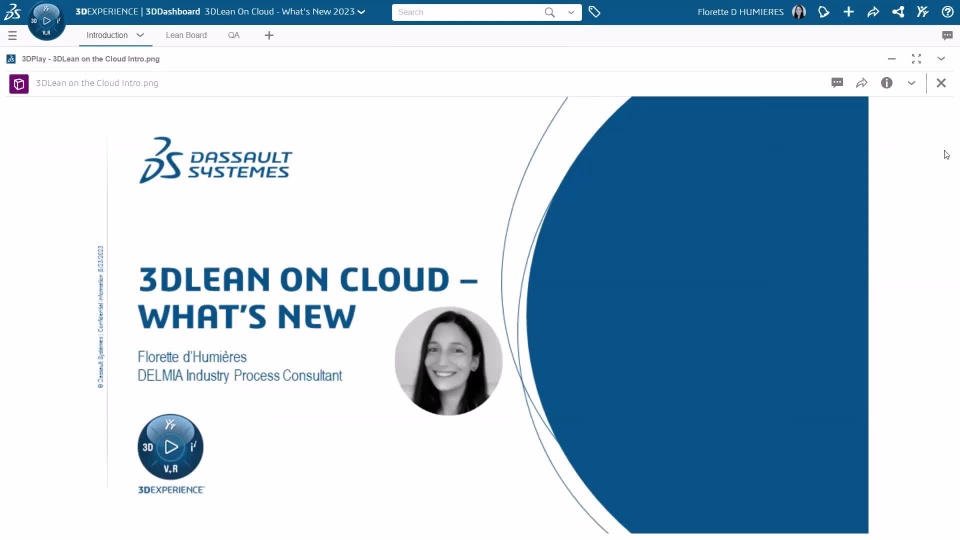Open the notifications icon in the top bar
The height and width of the screenshot is (540, 960).
(823, 12)
